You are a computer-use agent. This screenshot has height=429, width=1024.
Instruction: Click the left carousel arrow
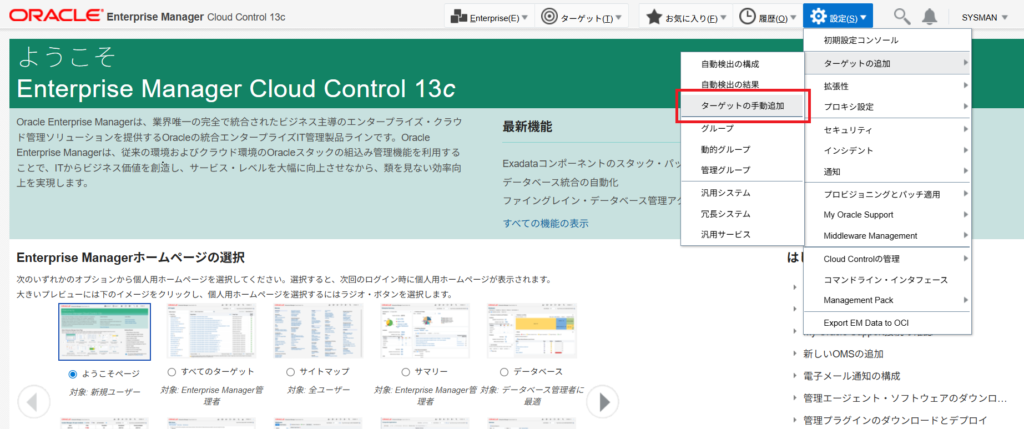(x=34, y=402)
